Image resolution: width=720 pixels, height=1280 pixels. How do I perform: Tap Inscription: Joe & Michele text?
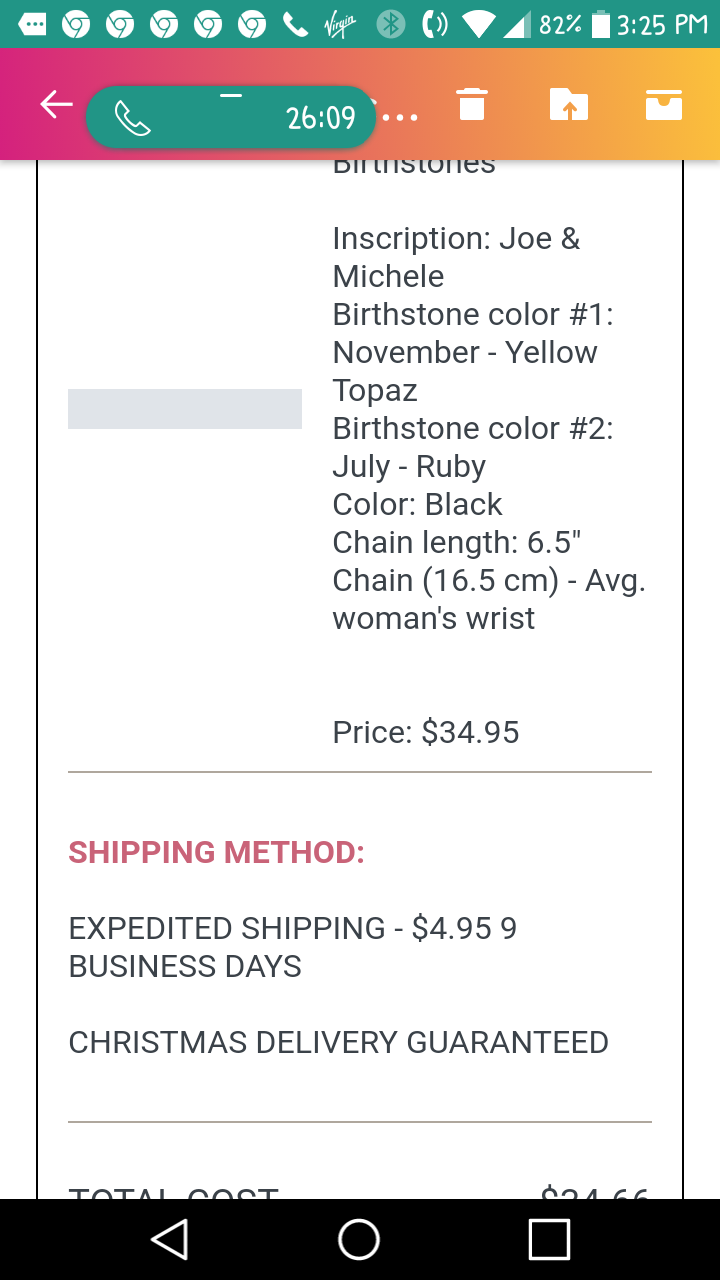(x=456, y=257)
